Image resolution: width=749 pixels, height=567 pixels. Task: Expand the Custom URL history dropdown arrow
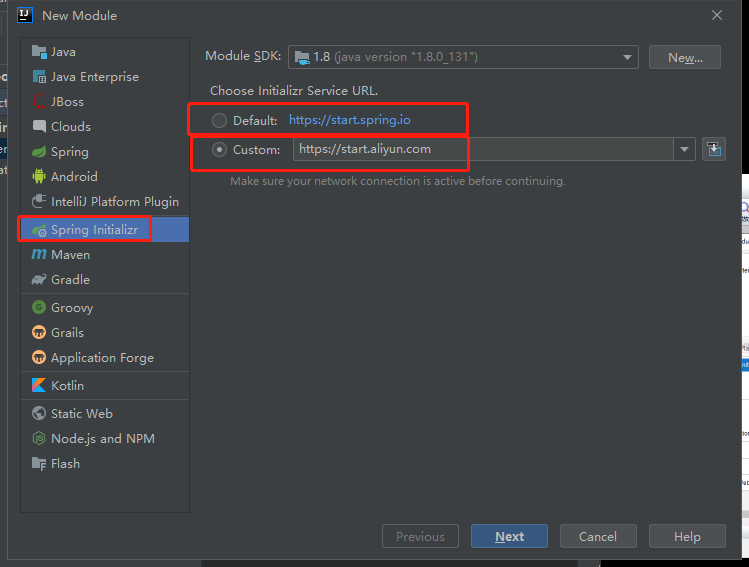point(685,150)
